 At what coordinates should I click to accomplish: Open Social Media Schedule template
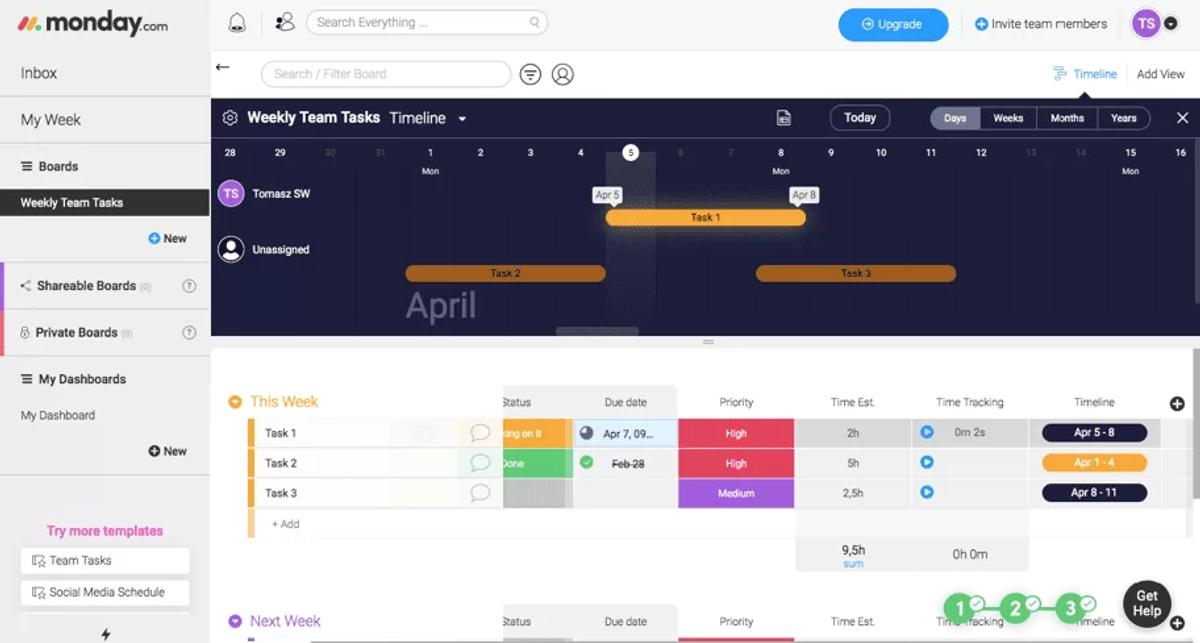105,592
